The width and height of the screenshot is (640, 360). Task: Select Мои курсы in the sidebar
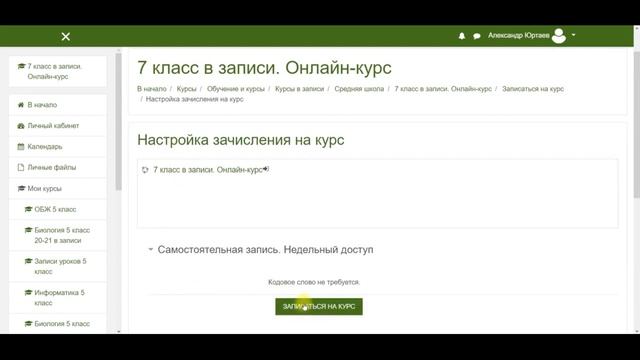click(x=58, y=189)
